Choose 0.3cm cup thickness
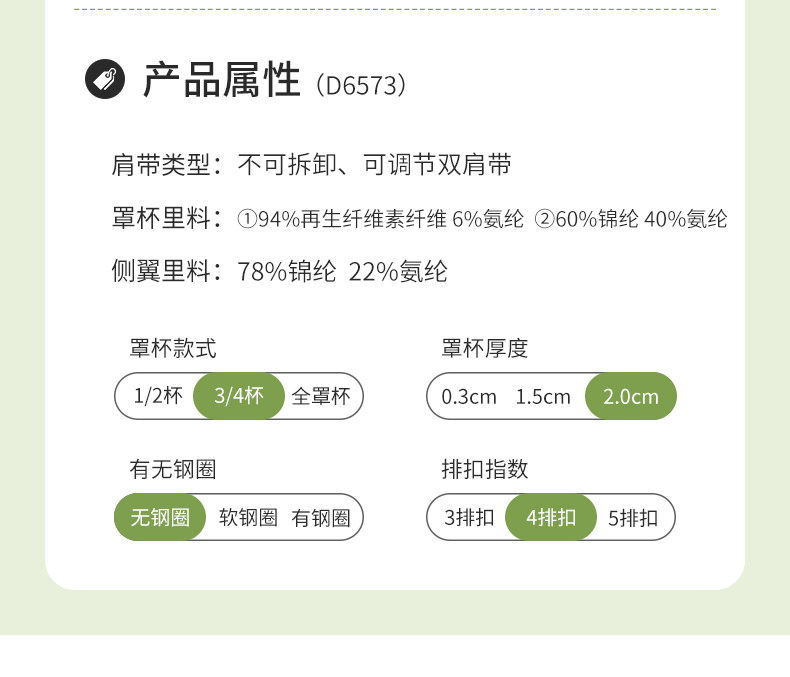Screen dimensions: 790x677 [x=469, y=396]
